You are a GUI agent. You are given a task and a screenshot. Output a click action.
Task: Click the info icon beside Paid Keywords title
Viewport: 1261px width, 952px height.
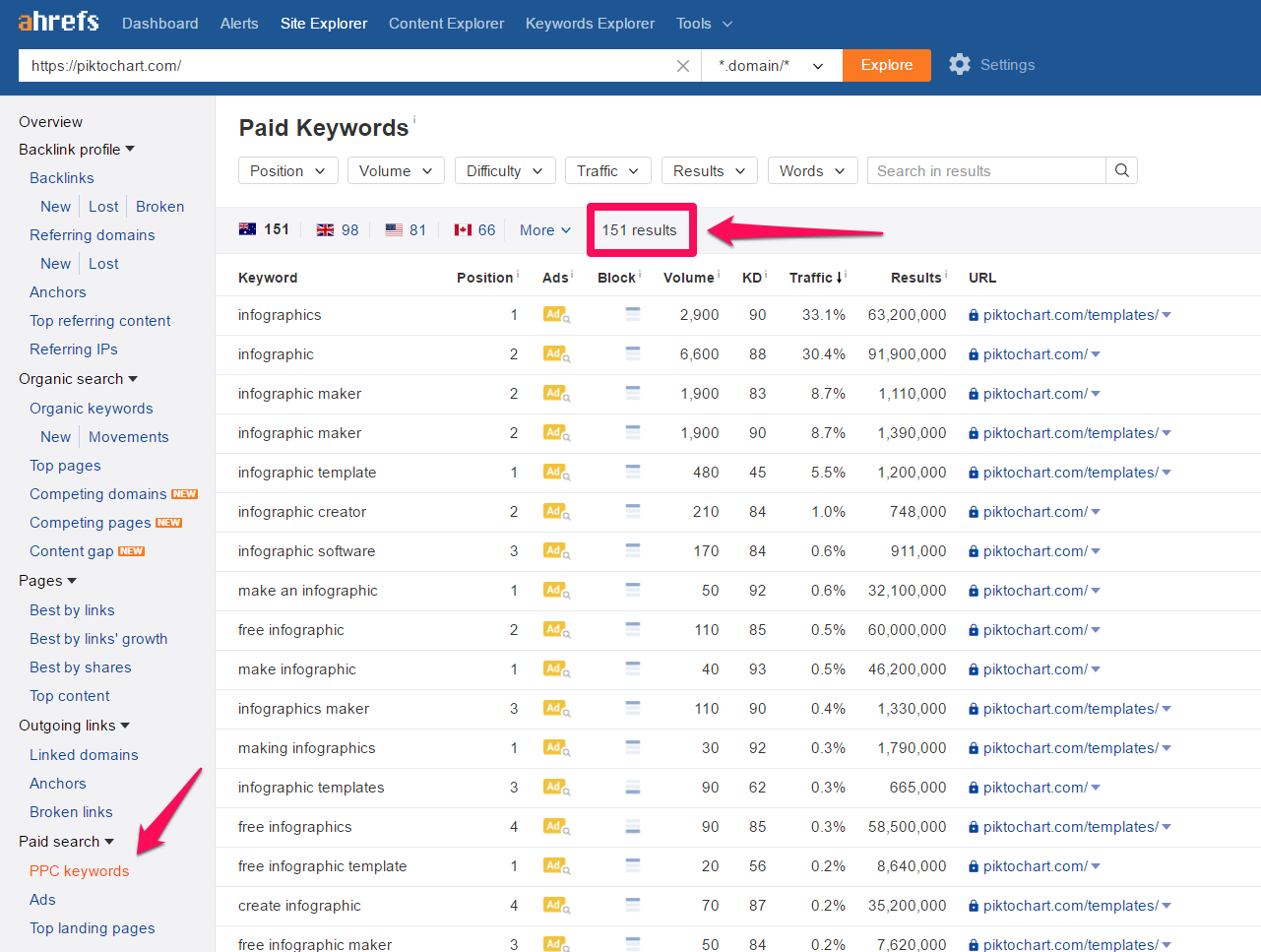click(x=414, y=119)
